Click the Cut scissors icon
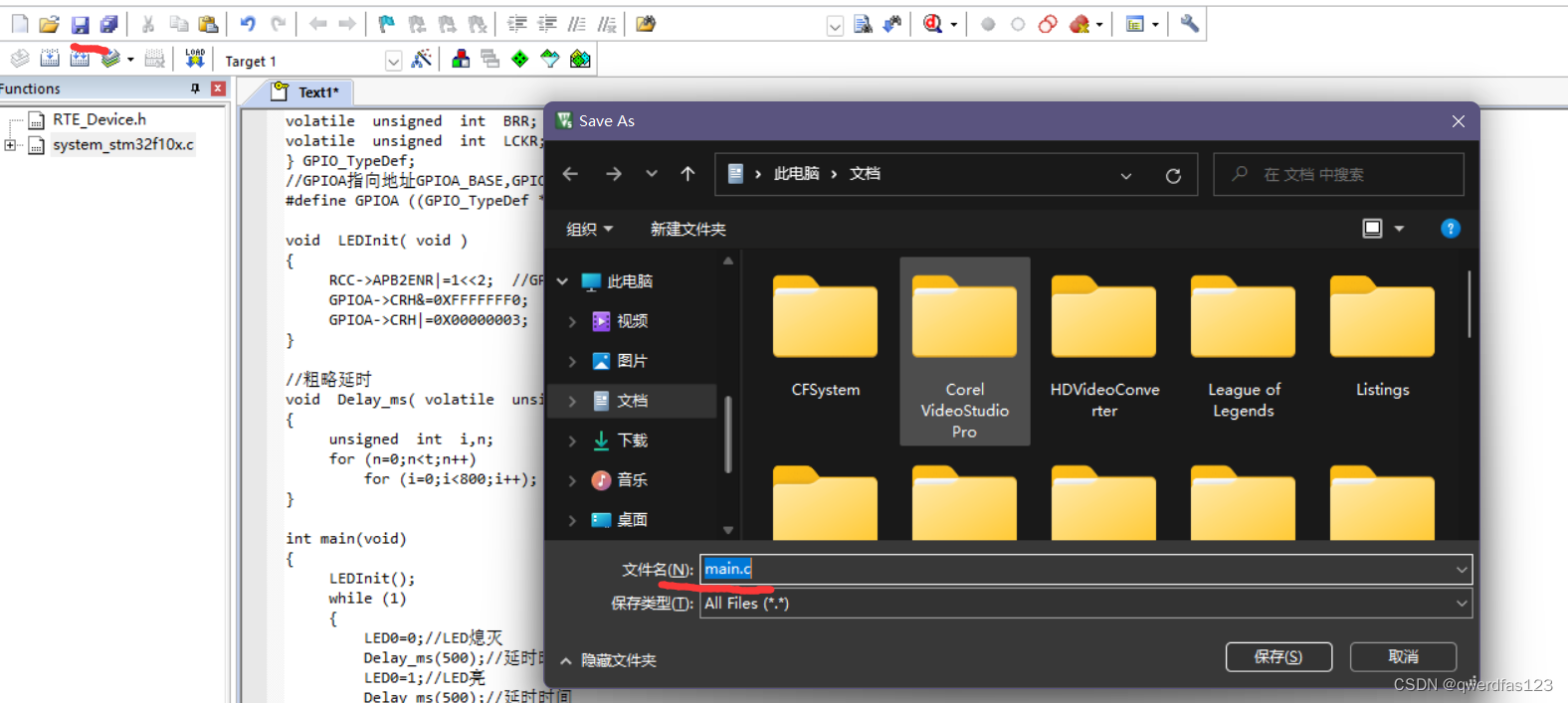This screenshot has height=703, width=1568. point(148,24)
